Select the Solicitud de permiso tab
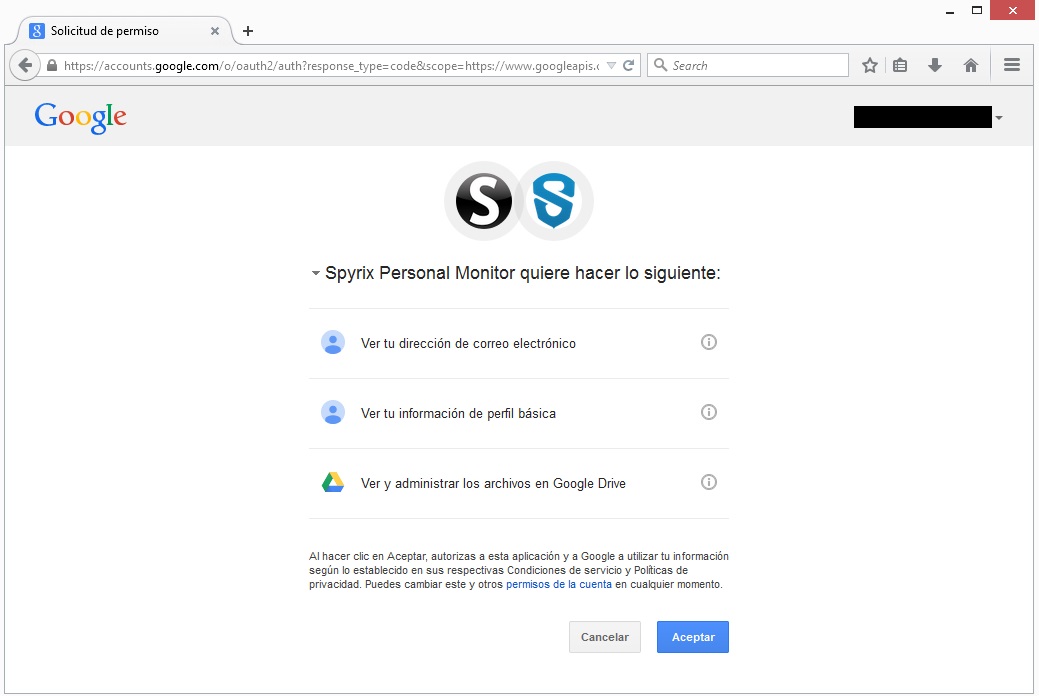The image size is (1039, 696). pyautogui.click(x=124, y=30)
